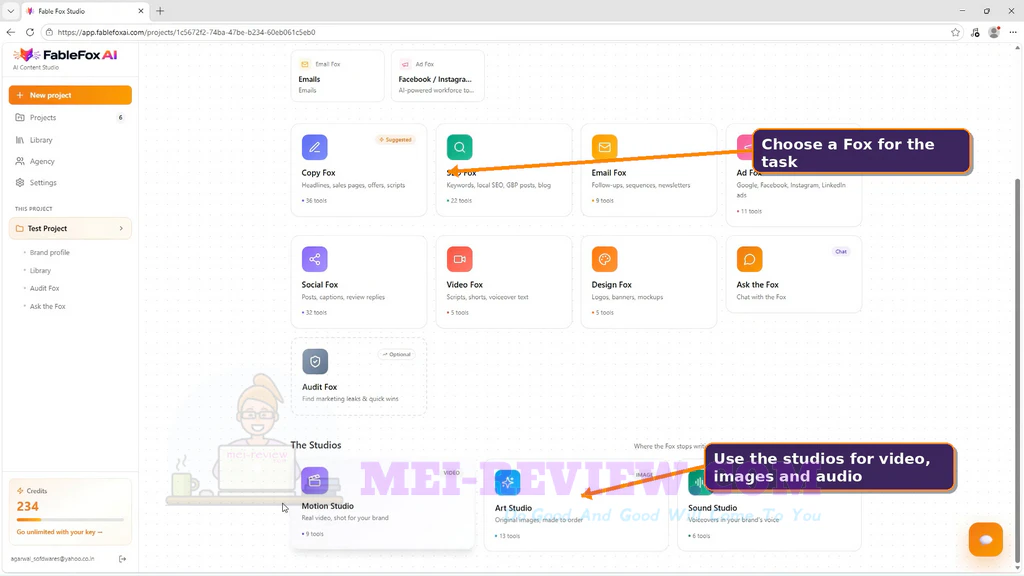Select Audit Fox in the sidebar project list
Viewport: 1024px width, 576px height.
pos(44,288)
